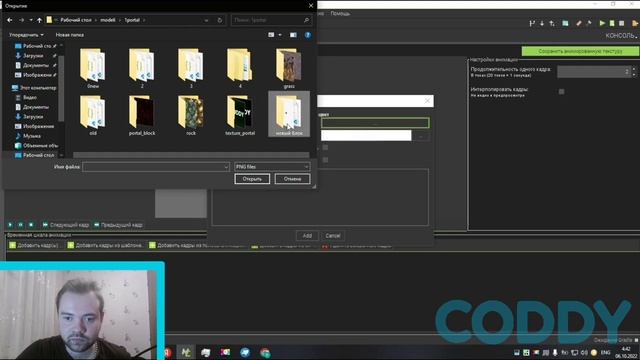Click 'Следующий кадр' next frame button

click(x=66, y=225)
